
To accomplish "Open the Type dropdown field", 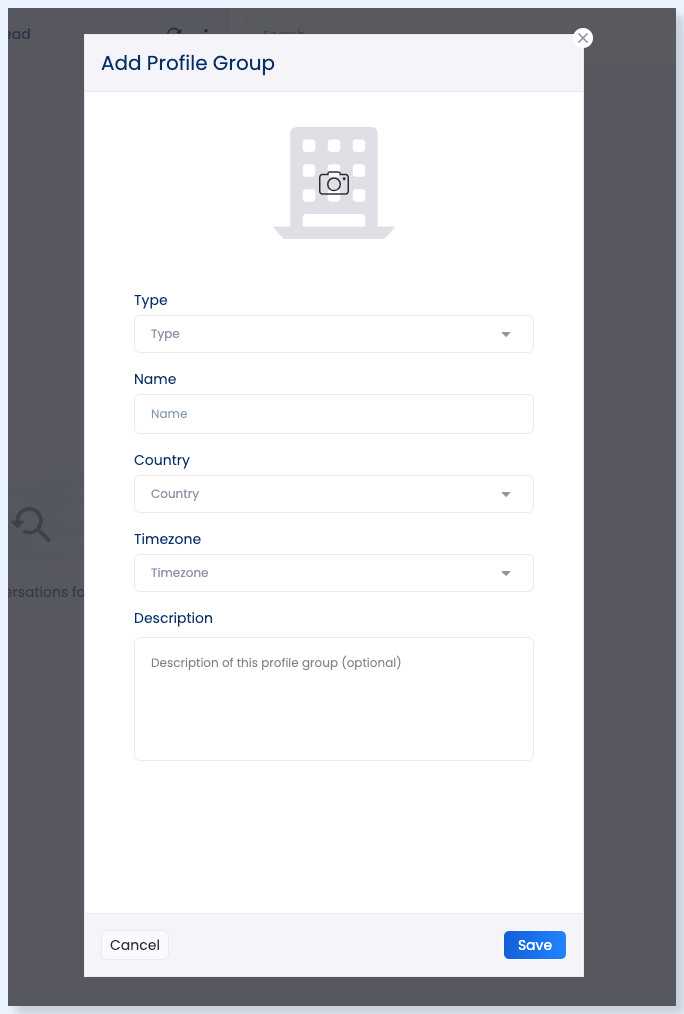I will 334,334.
